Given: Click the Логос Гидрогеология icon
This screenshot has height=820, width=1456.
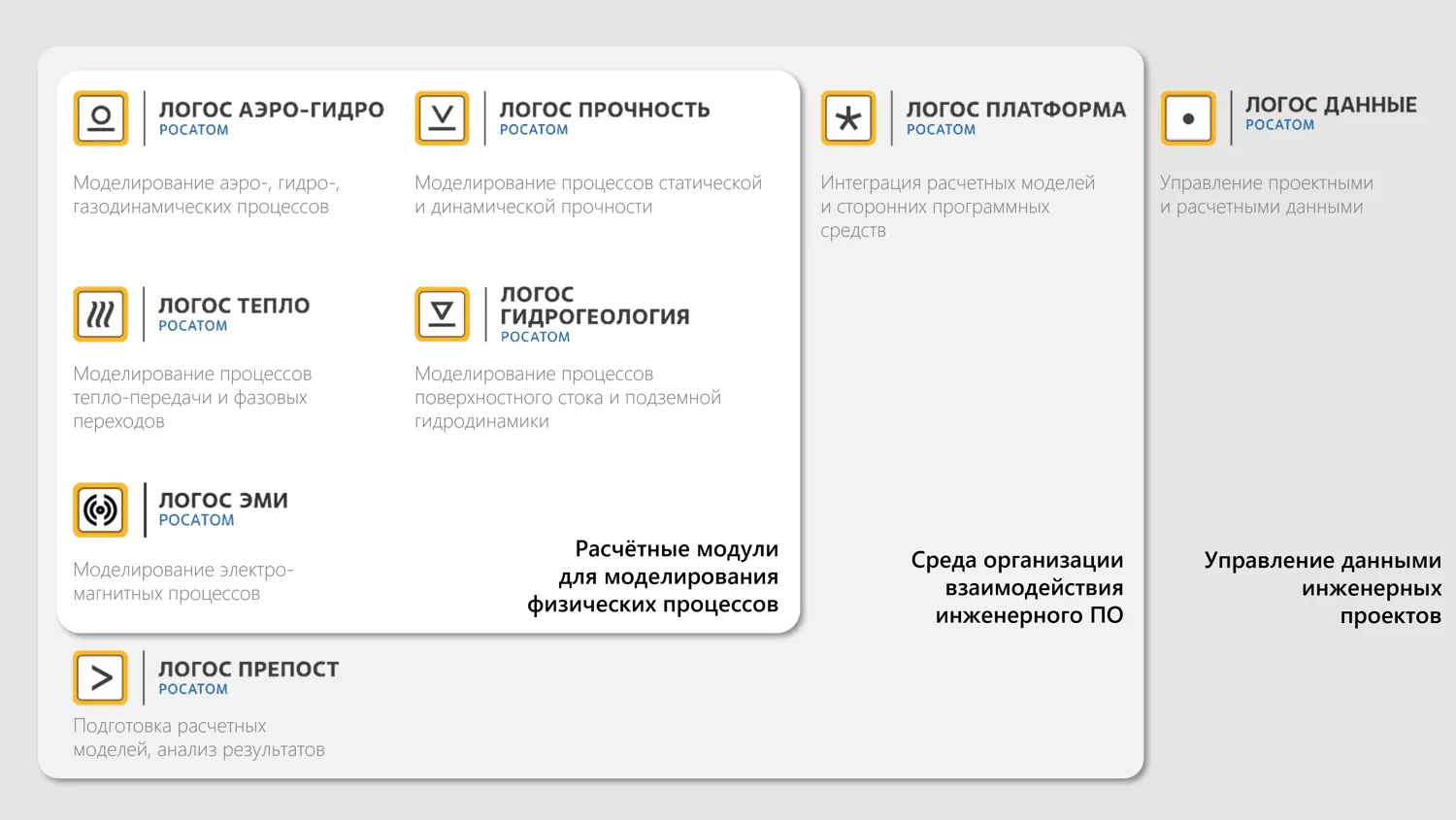Looking at the screenshot, I should pos(442,314).
